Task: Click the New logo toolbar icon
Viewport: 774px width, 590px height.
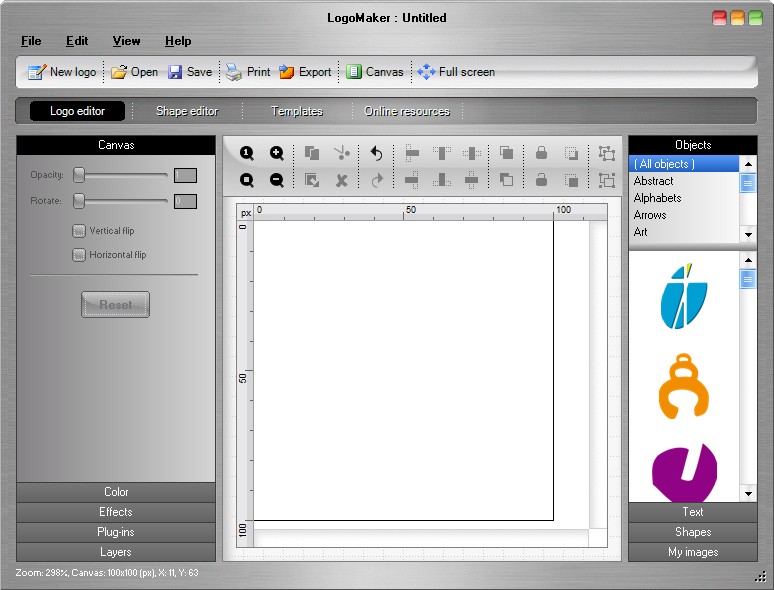Action: [x=37, y=72]
